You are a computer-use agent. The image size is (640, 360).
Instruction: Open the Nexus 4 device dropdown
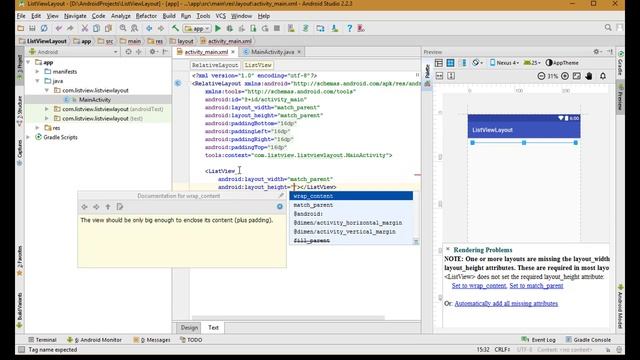tap(504, 62)
